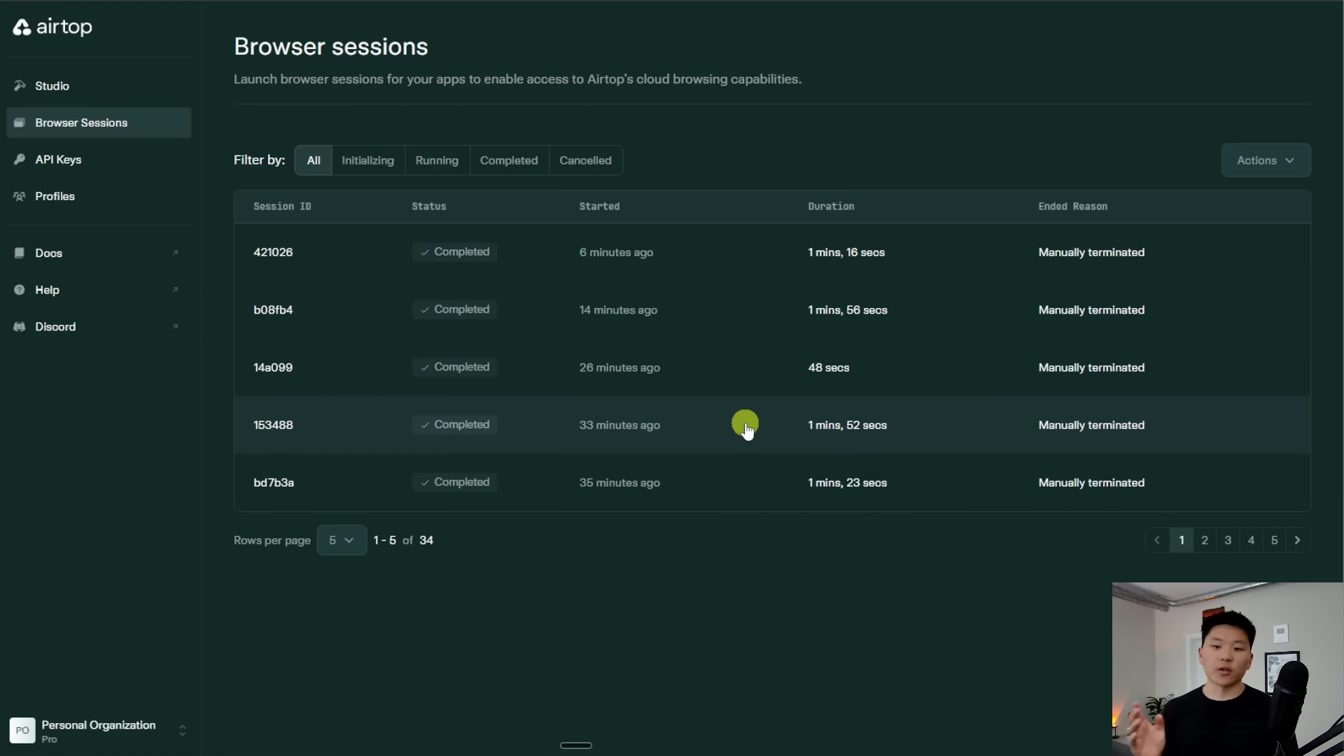Go to next page arrow
Image resolution: width=1344 pixels, height=756 pixels.
(x=1298, y=540)
